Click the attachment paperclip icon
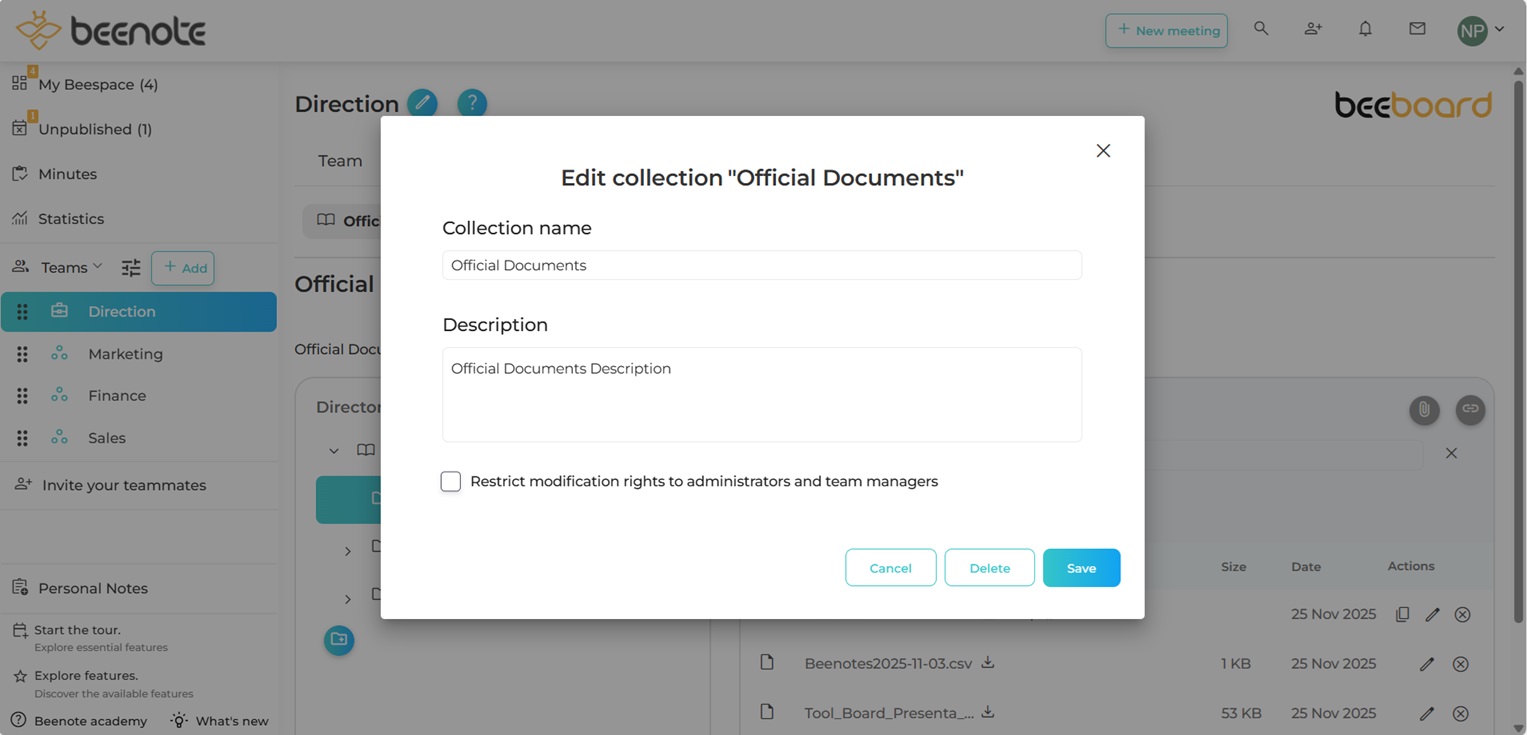Screen dimensions: 1527x735 click(1424, 409)
